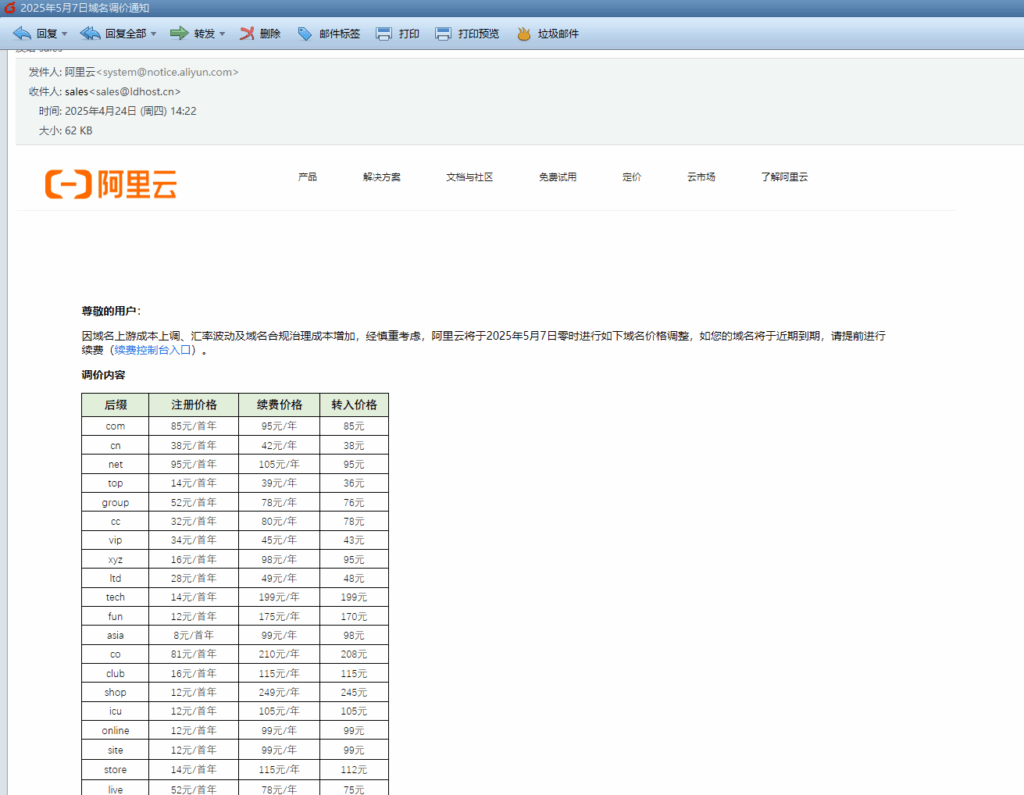Open print preview (打印预览) icon
The height and width of the screenshot is (795, 1024).
click(x=443, y=33)
